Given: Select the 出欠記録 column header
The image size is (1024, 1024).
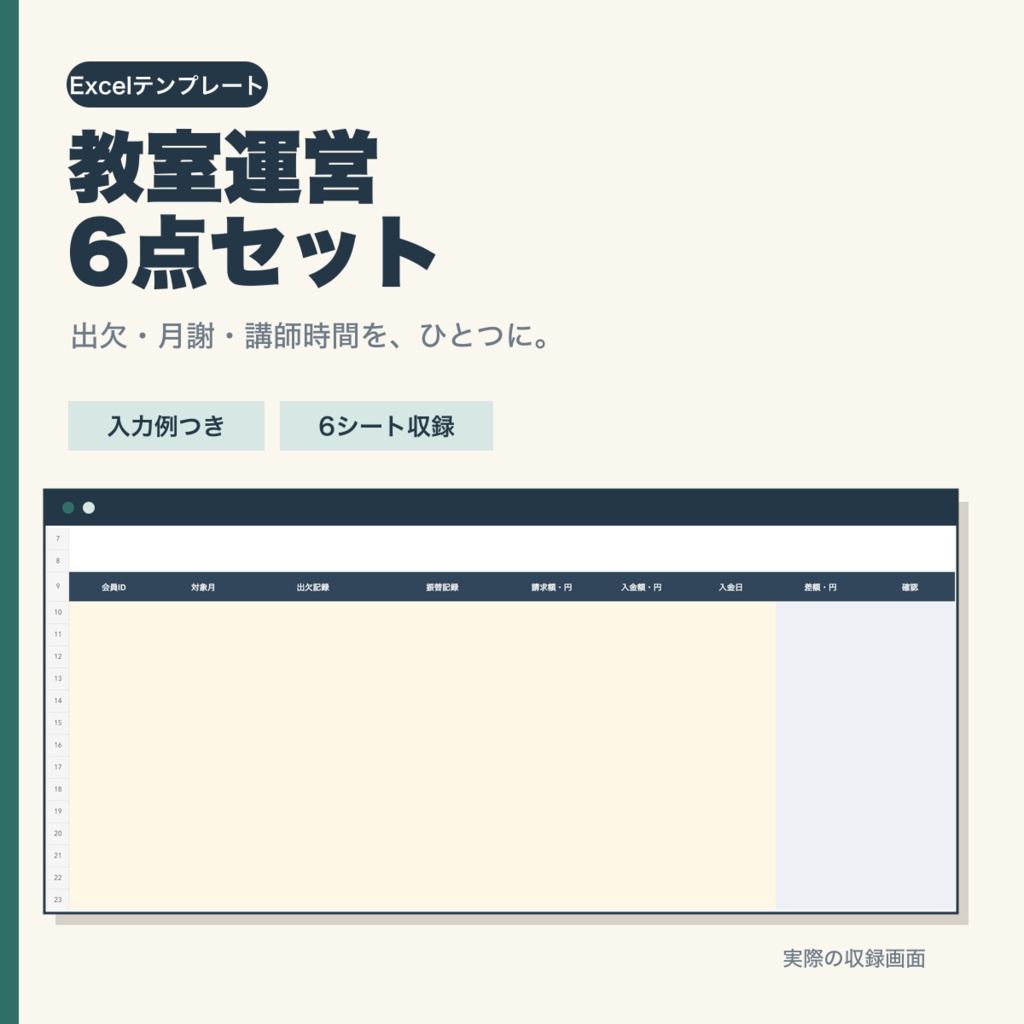Looking at the screenshot, I should pos(313,587).
